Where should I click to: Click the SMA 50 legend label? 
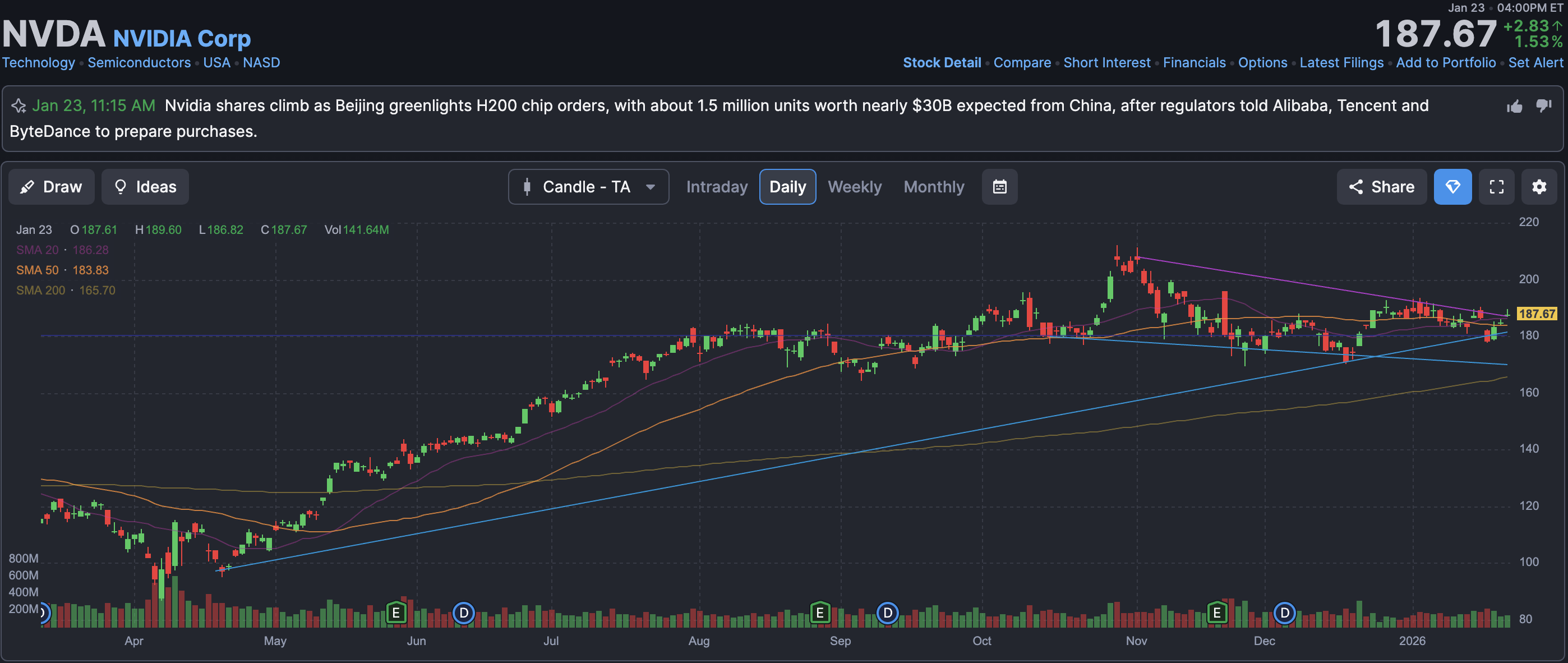[x=37, y=270]
